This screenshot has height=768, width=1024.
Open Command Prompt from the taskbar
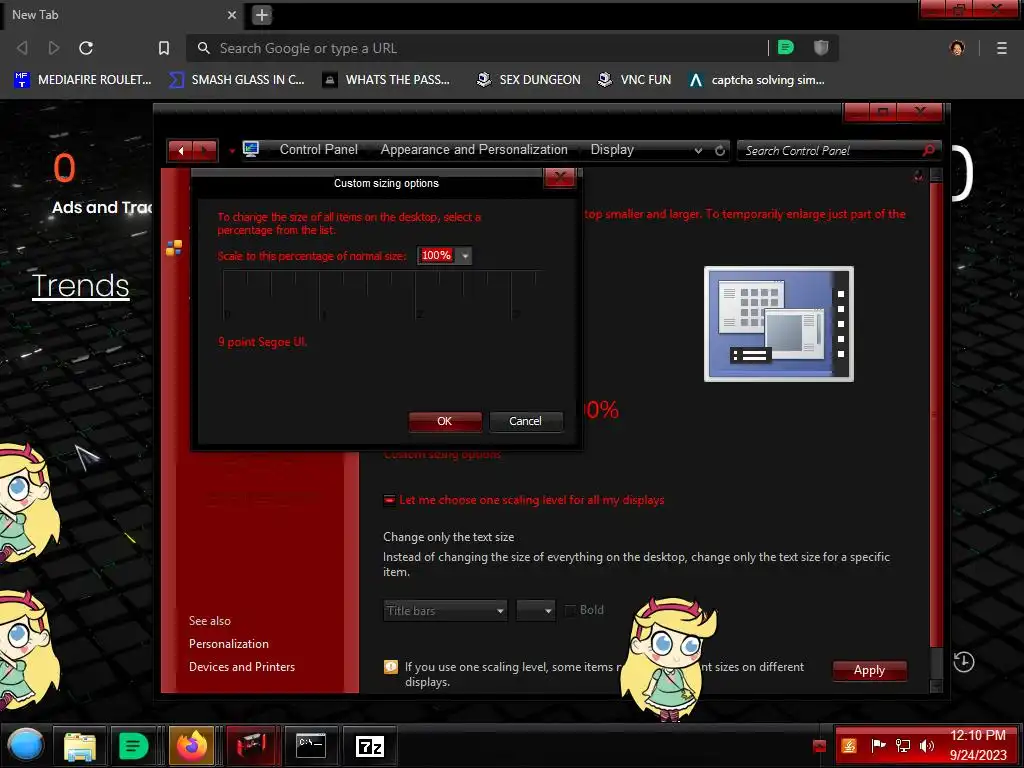[x=311, y=746]
